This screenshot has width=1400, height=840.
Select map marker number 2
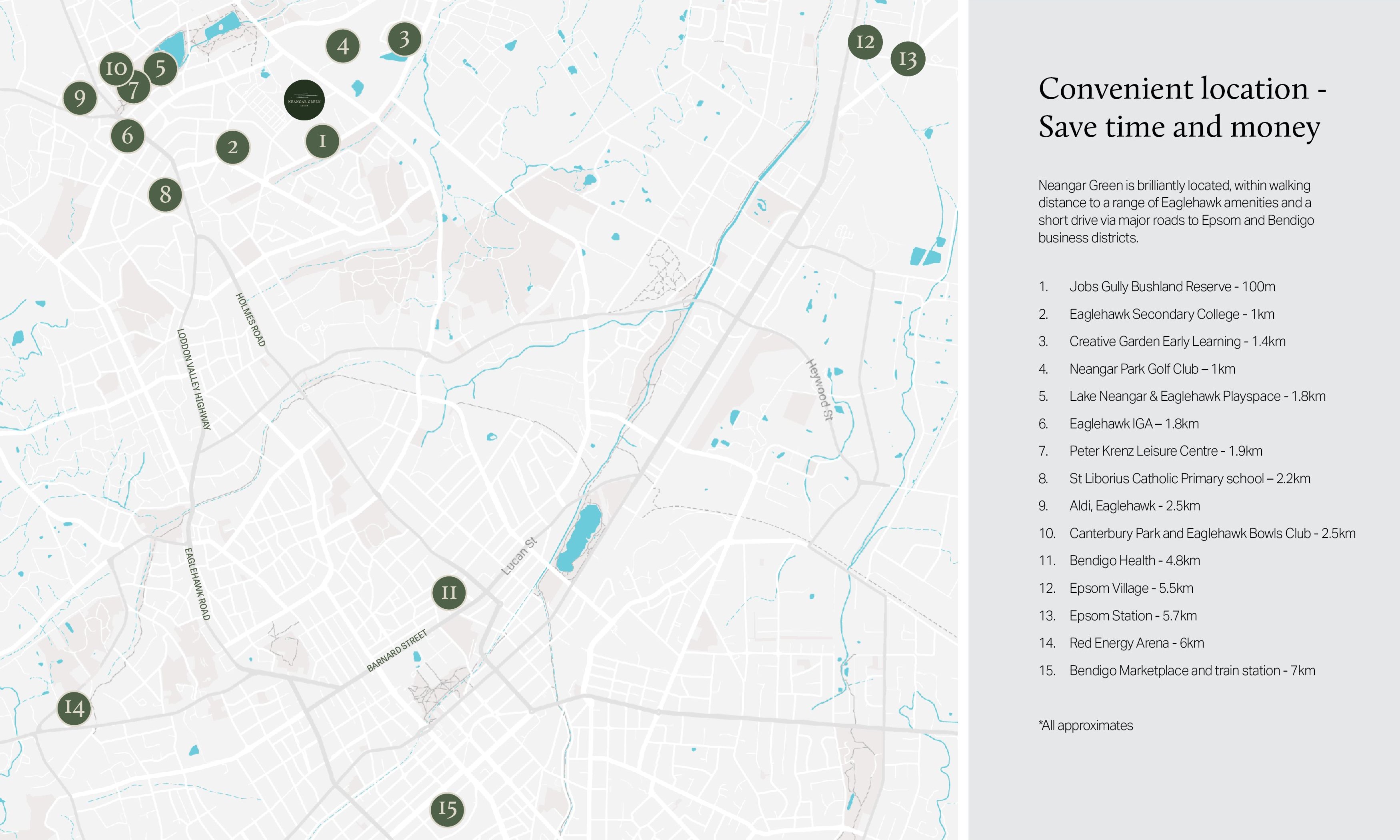point(232,147)
